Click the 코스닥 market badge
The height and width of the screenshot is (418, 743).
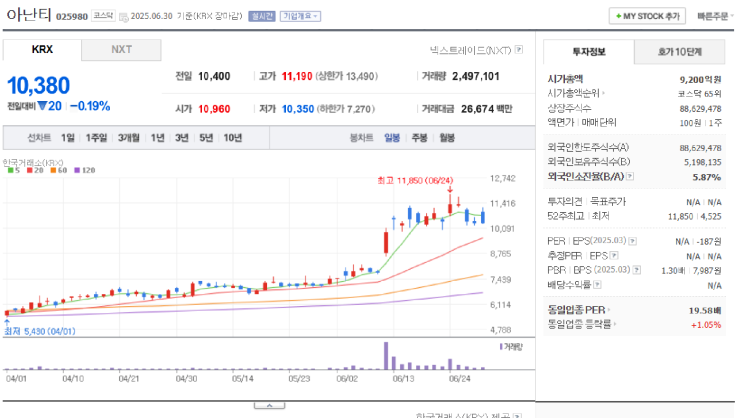(103, 16)
